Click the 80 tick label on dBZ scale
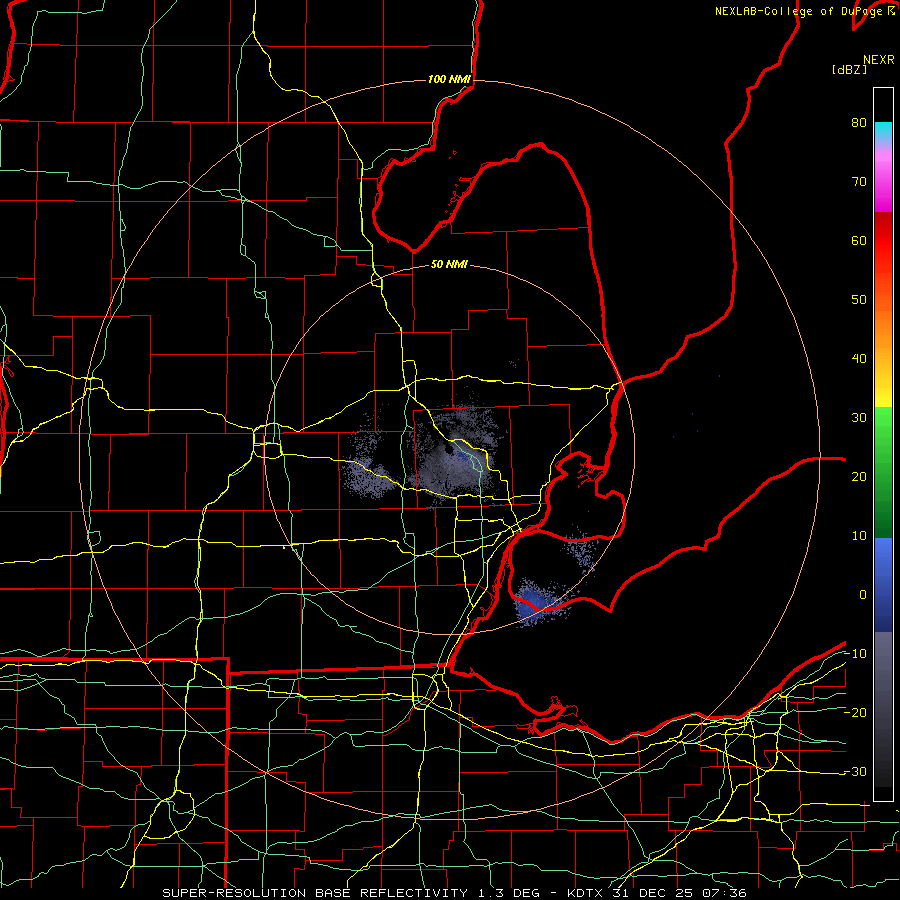 click(x=859, y=122)
